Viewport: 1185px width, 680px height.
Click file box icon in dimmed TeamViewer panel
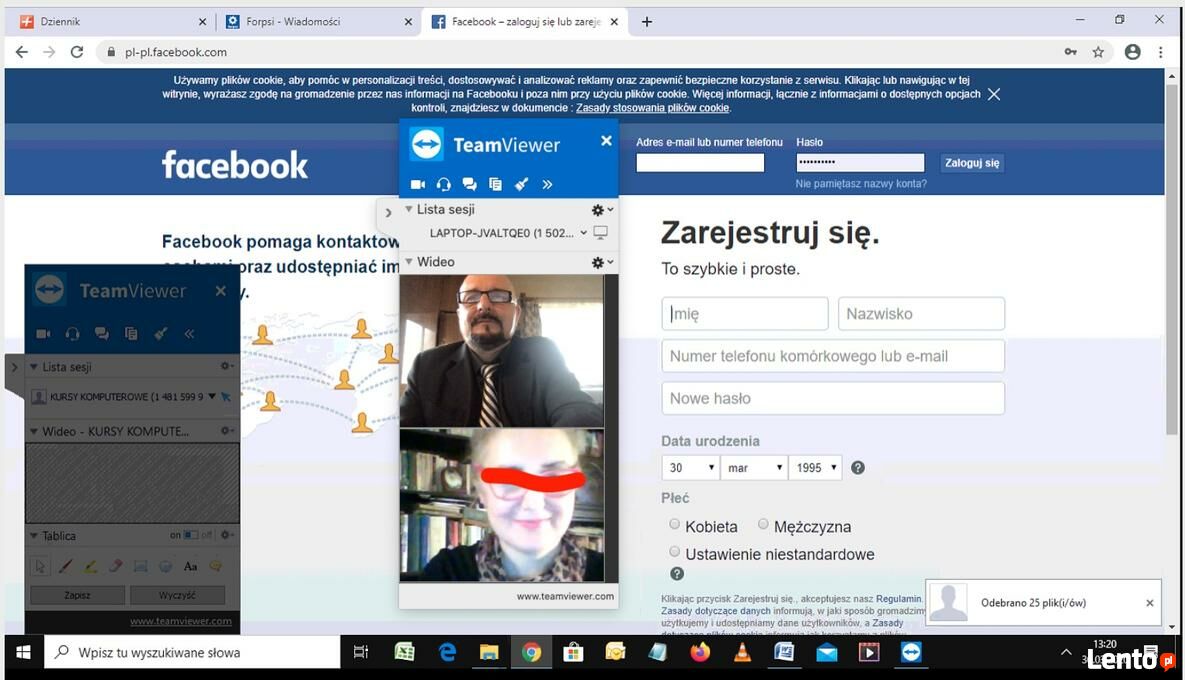click(x=131, y=333)
